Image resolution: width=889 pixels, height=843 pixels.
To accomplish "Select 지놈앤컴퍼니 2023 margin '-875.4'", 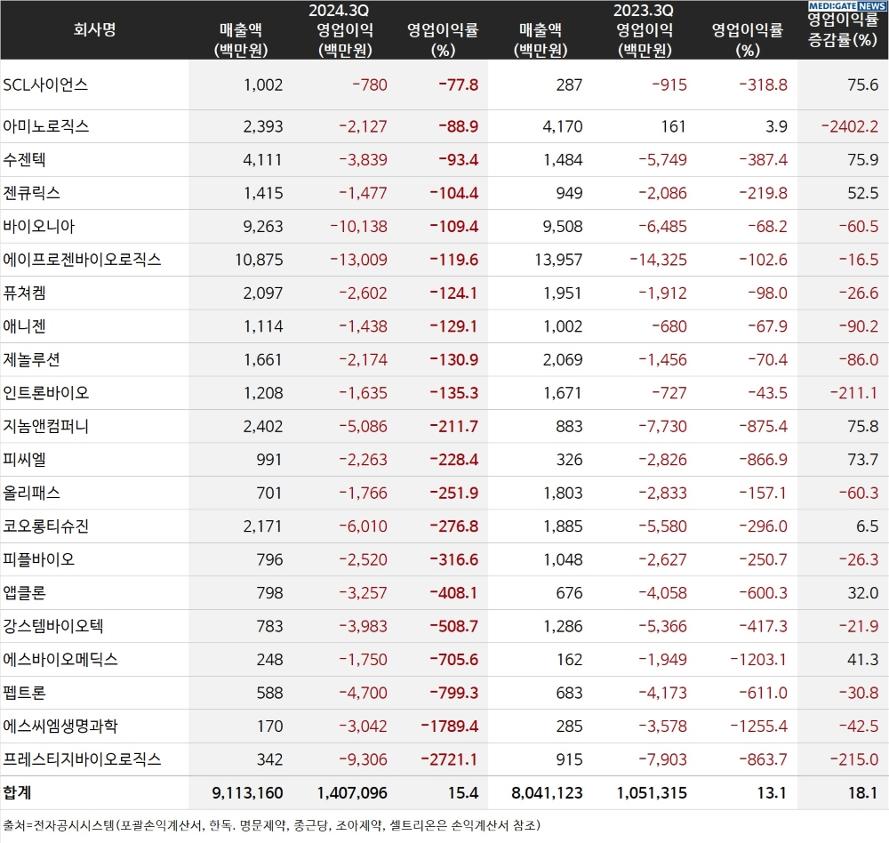I will point(763,426).
